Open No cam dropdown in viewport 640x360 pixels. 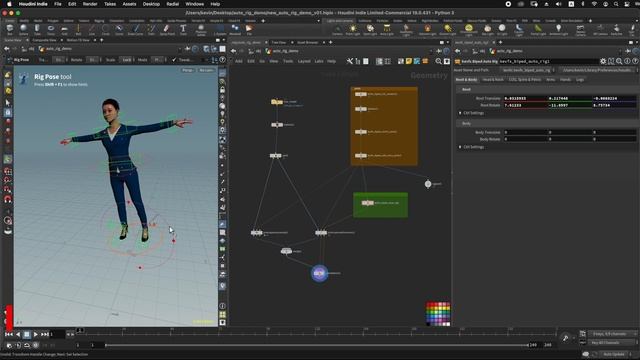207,71
